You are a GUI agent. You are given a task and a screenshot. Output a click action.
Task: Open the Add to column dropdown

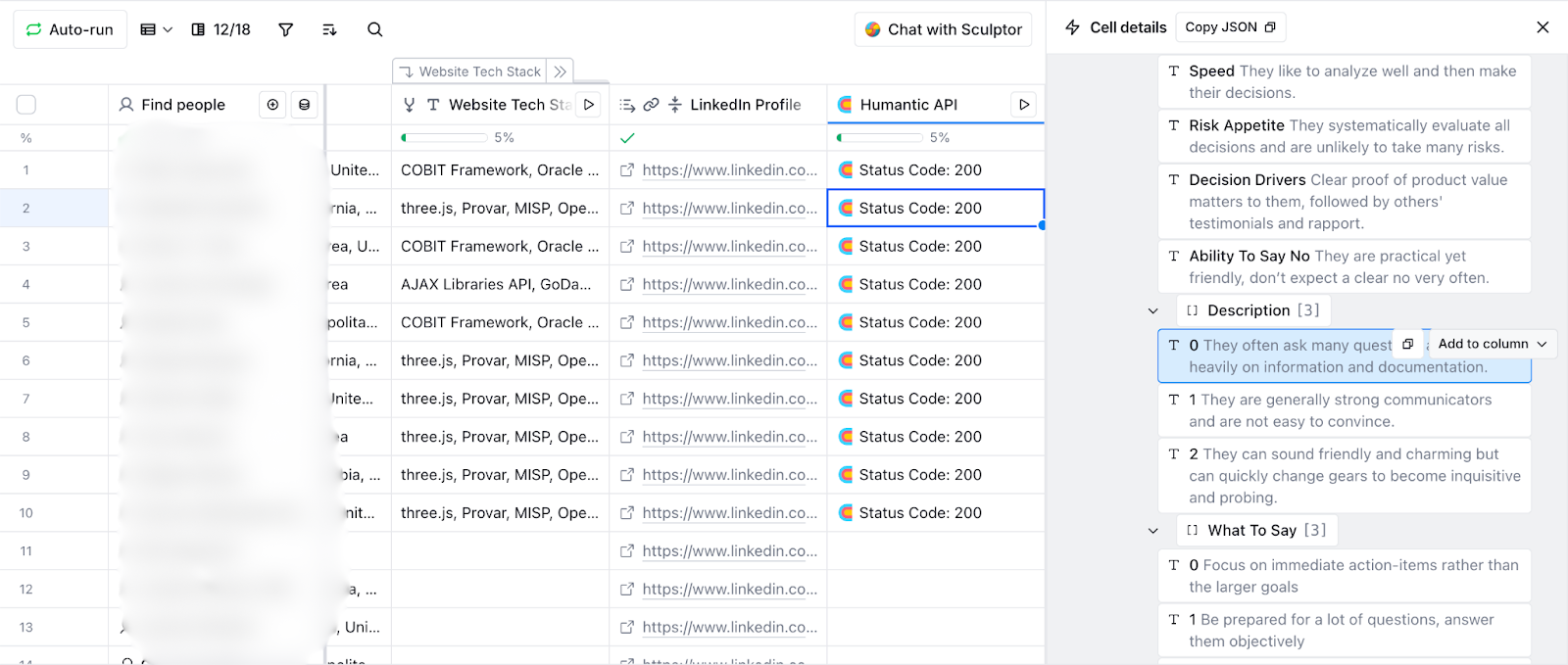(x=1492, y=344)
